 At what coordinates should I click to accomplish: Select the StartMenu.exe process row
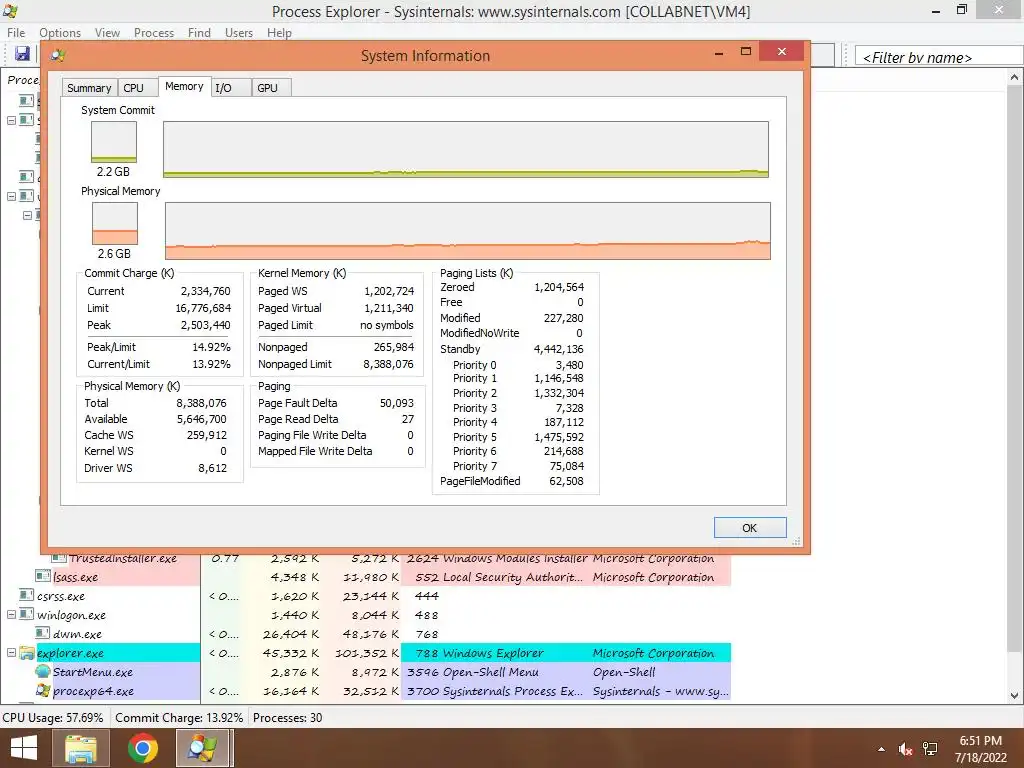click(366, 671)
